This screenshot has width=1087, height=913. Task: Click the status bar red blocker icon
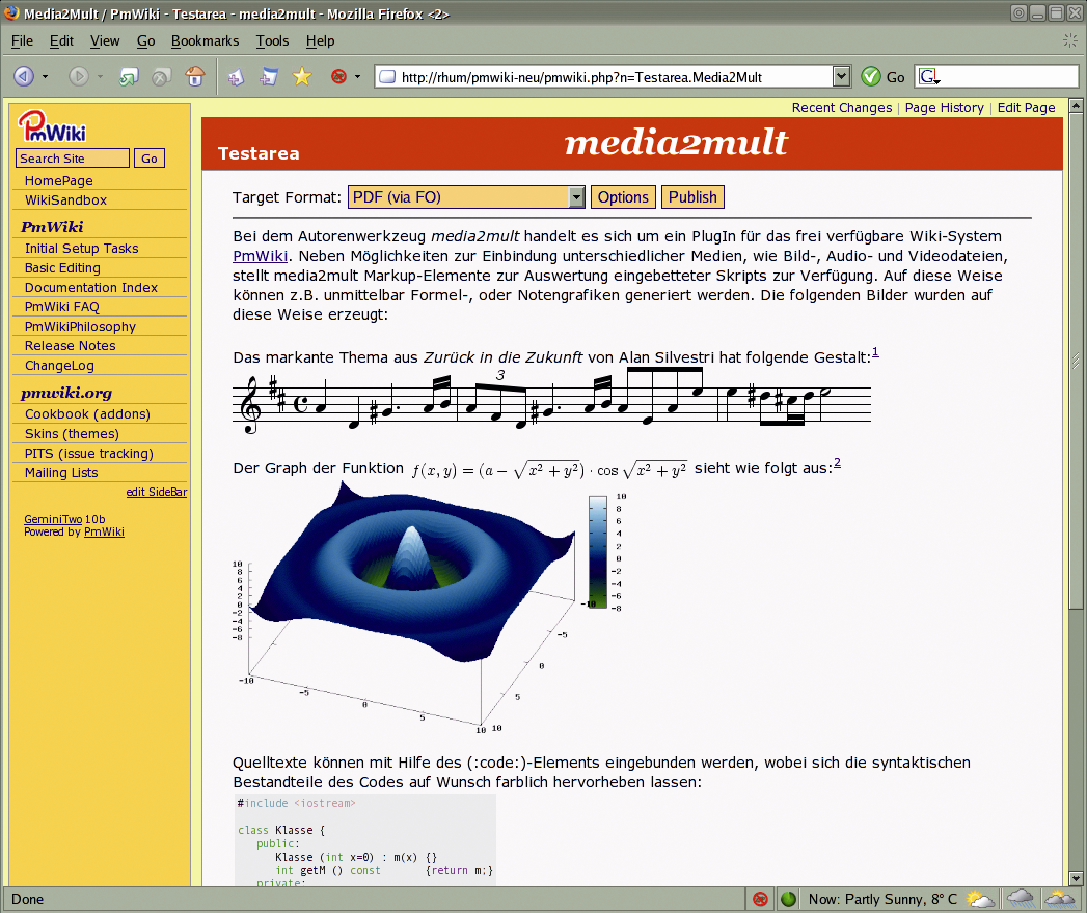click(x=760, y=899)
